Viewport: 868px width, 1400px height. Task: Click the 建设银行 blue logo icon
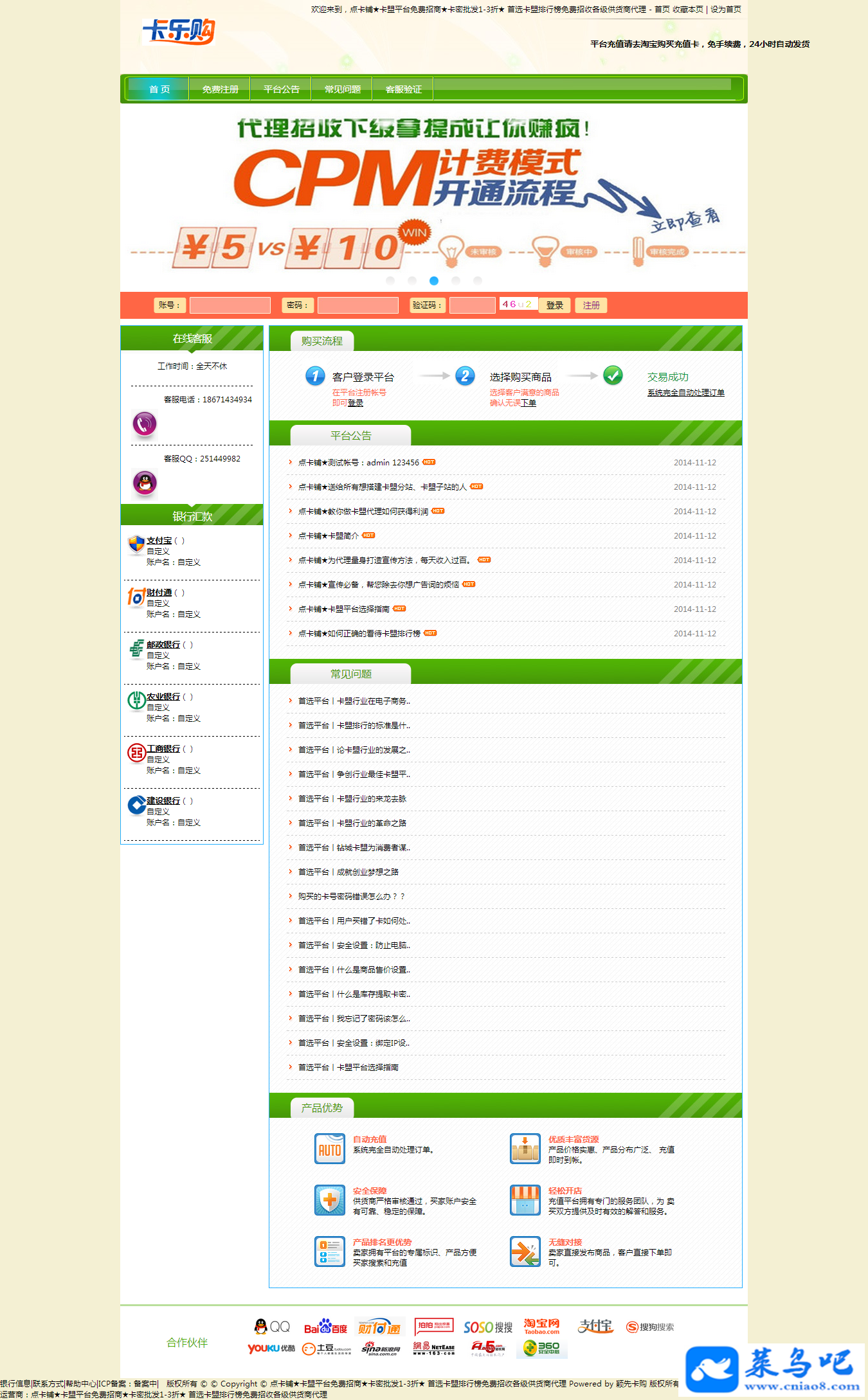click(136, 805)
